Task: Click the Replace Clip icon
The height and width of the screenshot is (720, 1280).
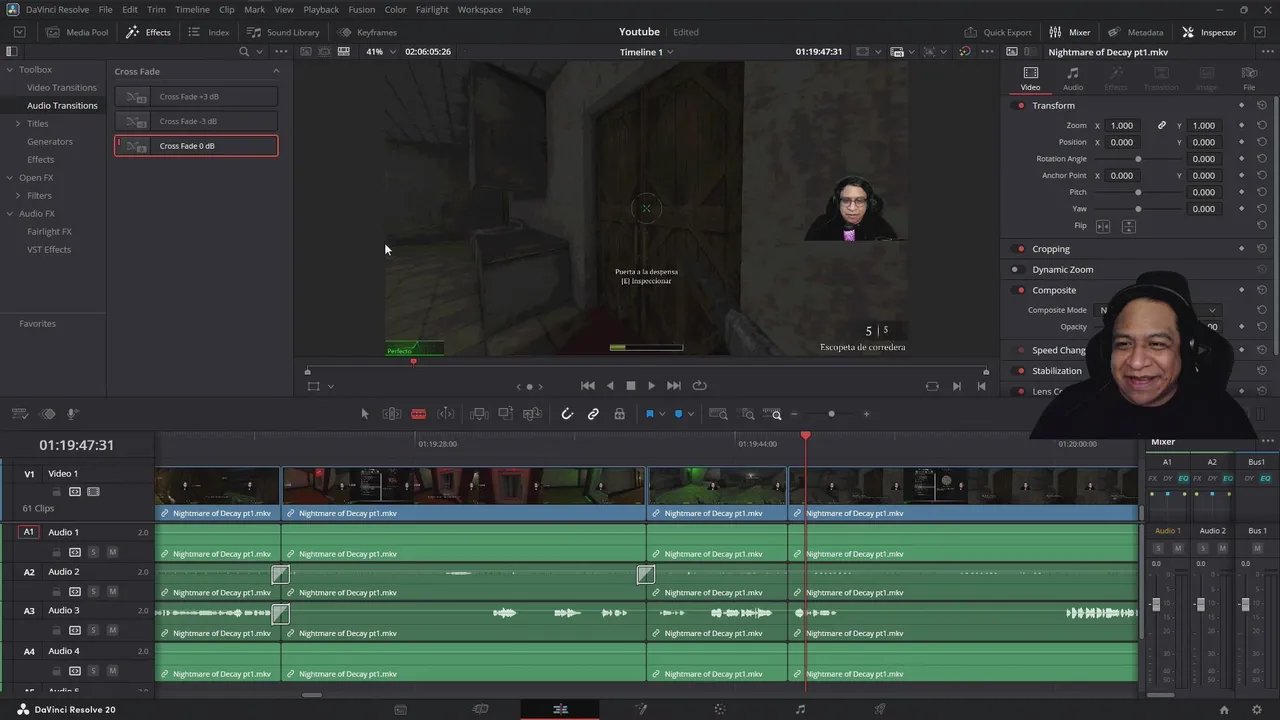Action: point(532,414)
